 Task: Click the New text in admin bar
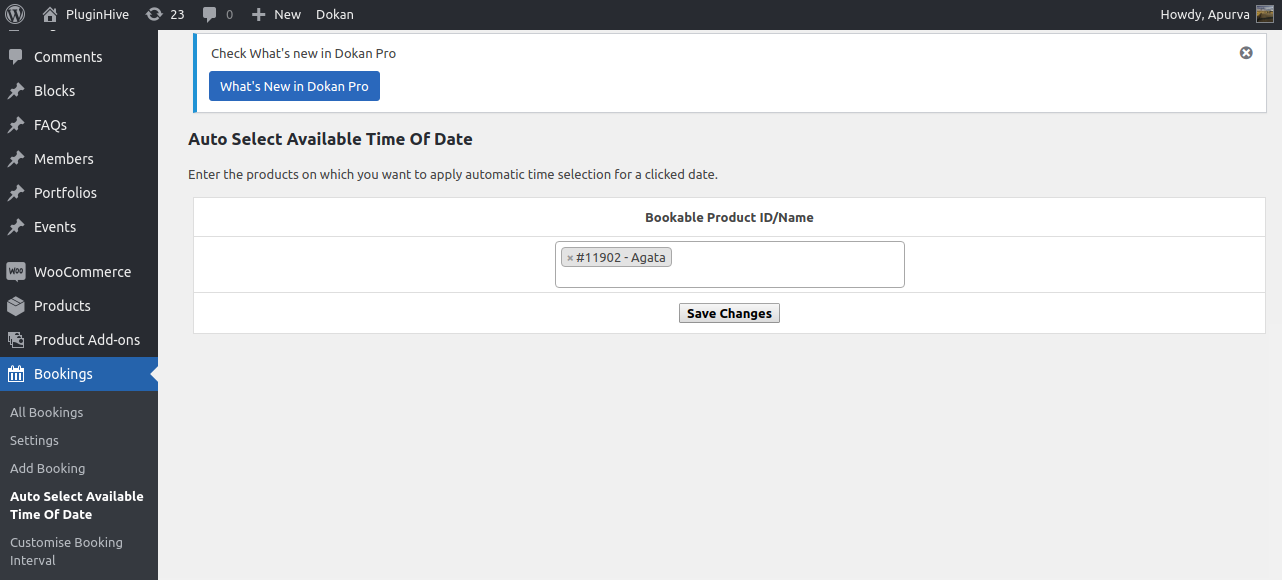point(287,14)
